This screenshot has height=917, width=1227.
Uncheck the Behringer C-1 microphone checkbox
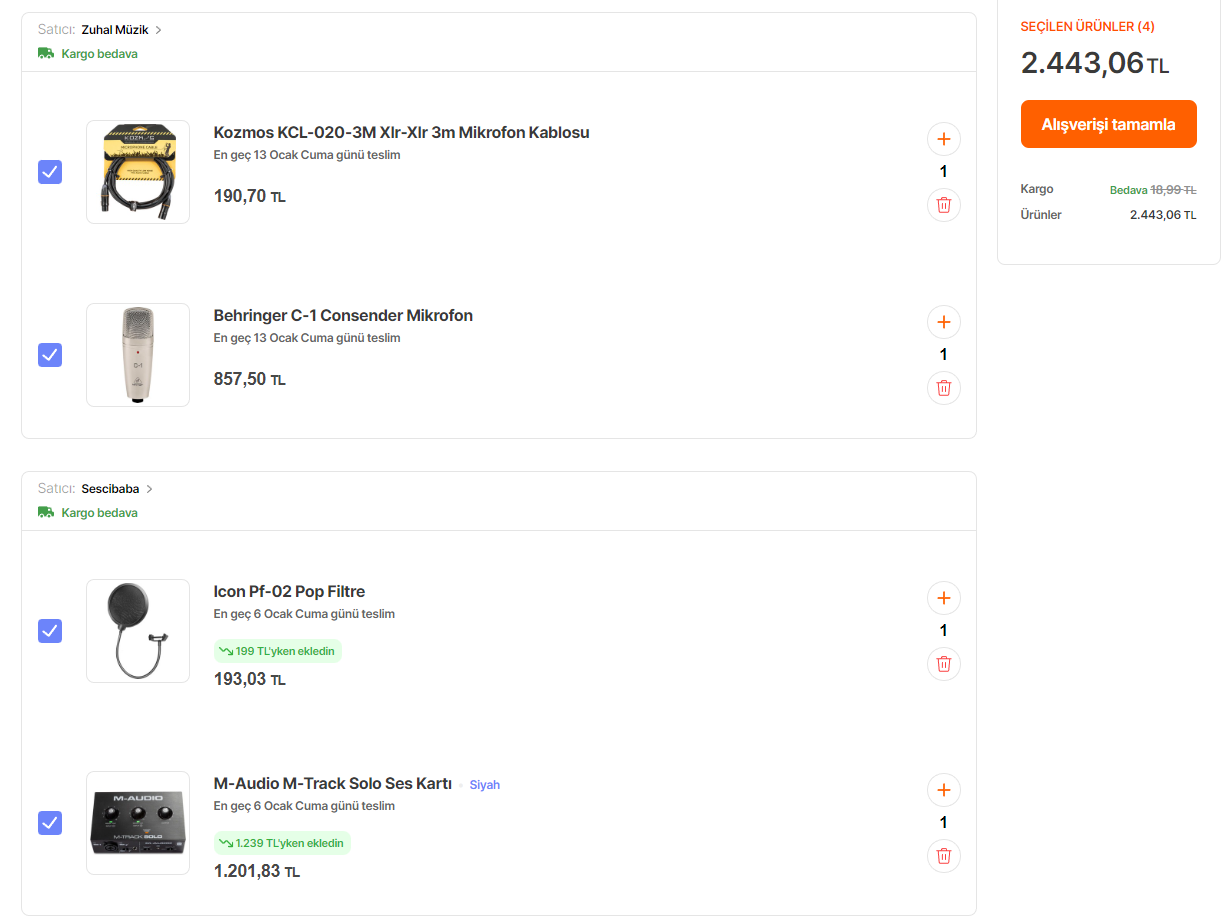(x=50, y=355)
